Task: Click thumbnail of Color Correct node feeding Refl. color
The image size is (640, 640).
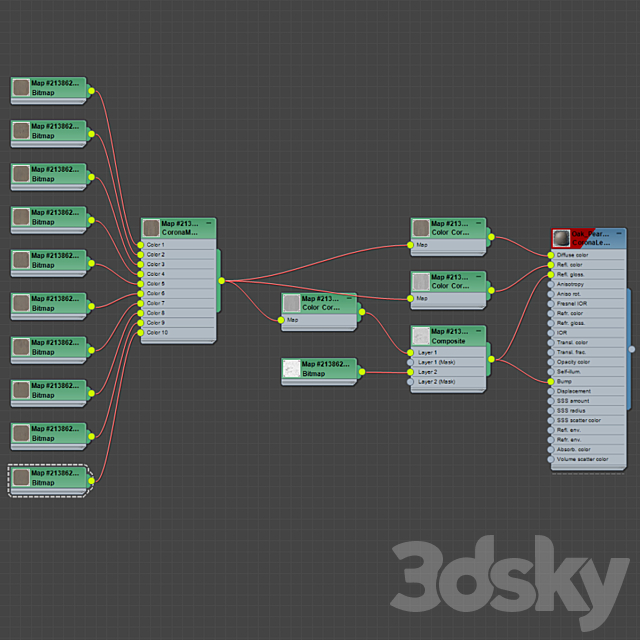Action: (421, 282)
